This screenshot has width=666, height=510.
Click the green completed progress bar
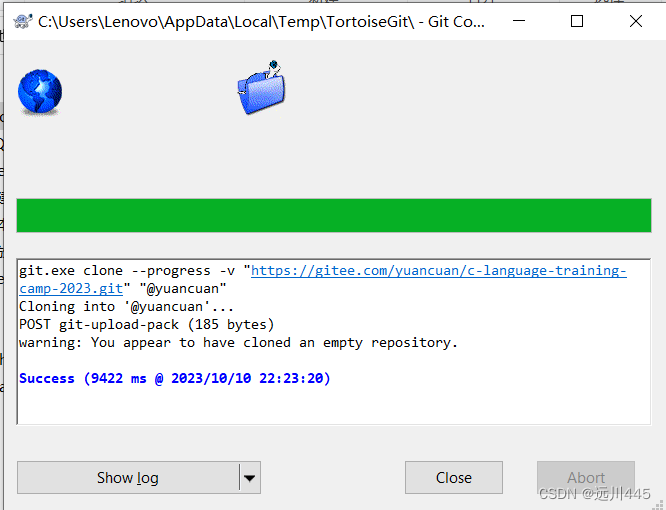(334, 215)
